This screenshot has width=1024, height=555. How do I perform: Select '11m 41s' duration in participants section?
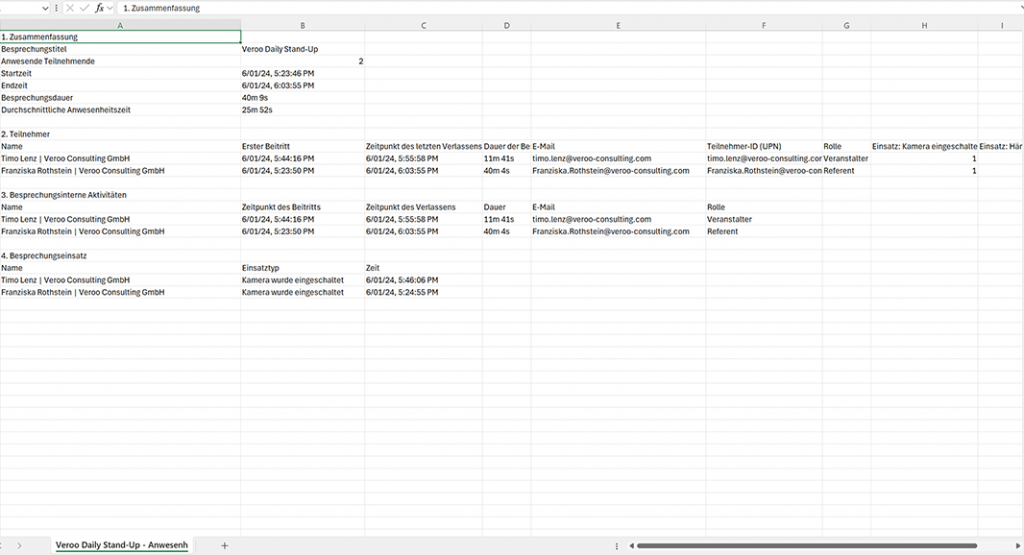point(507,159)
